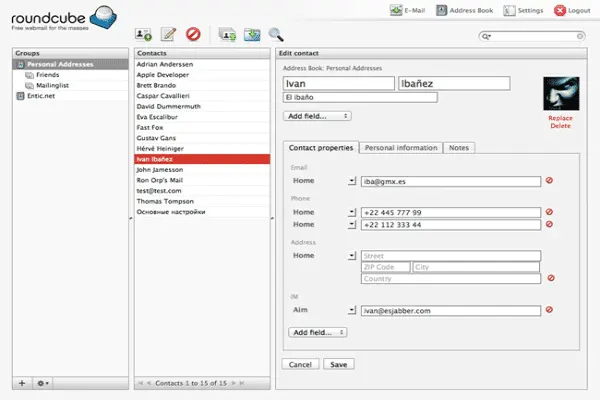Open advanced search magnifier icon
This screenshot has height=400, width=600.
click(x=276, y=35)
